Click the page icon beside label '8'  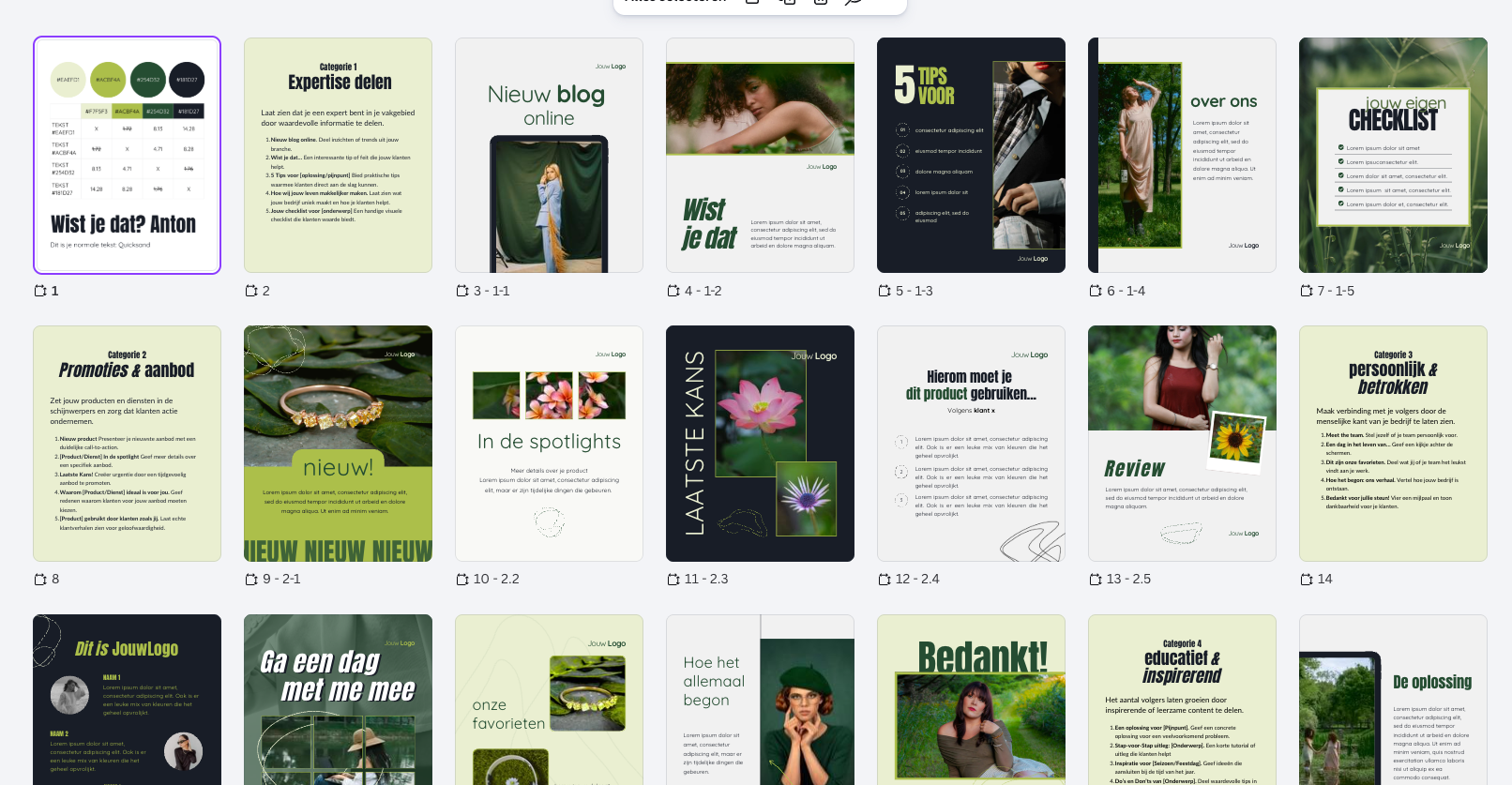point(40,579)
